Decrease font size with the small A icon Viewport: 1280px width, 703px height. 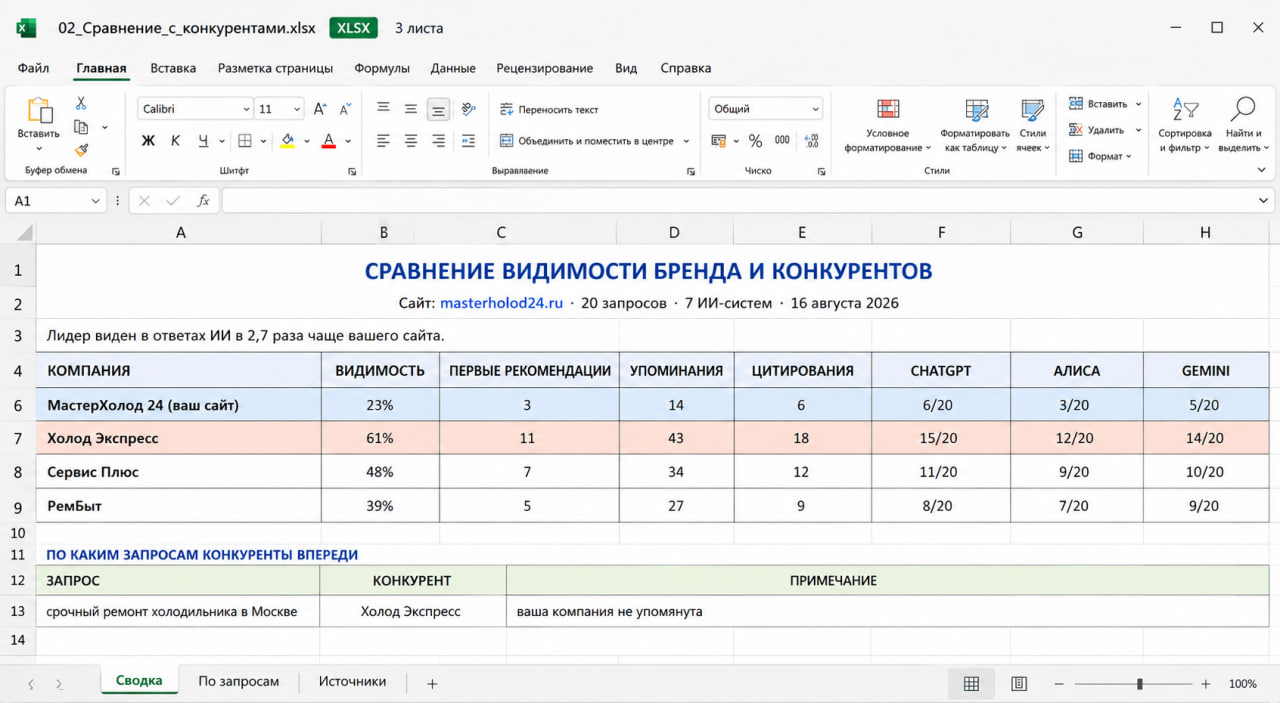click(345, 109)
